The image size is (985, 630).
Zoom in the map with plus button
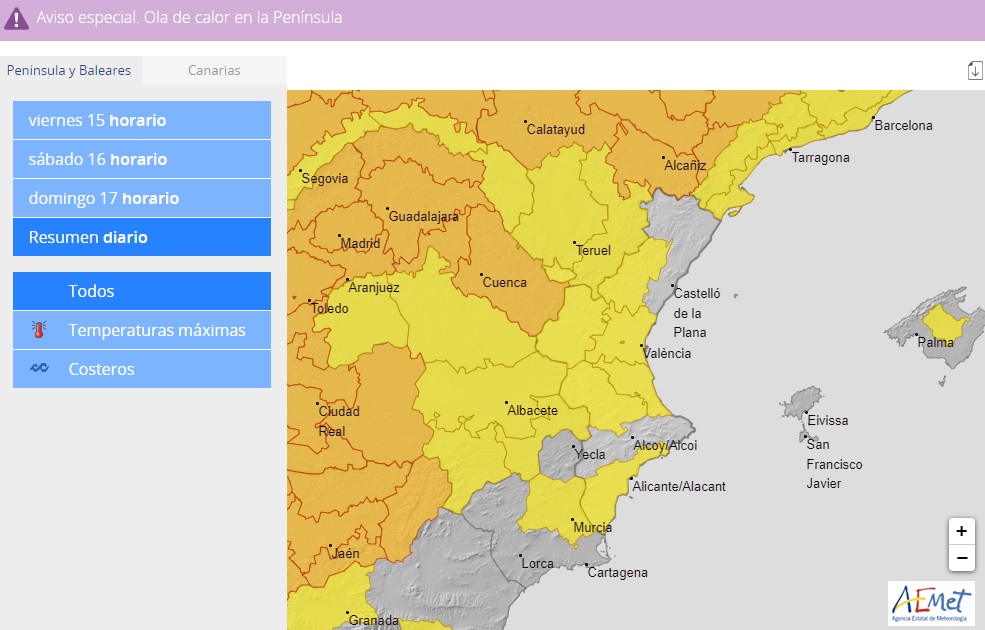[x=961, y=531]
